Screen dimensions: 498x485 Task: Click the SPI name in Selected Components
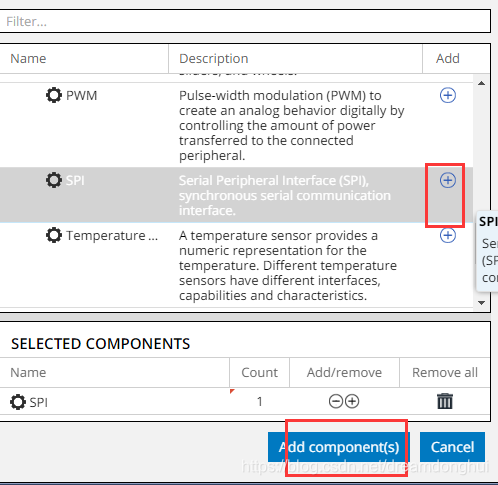coord(38,402)
